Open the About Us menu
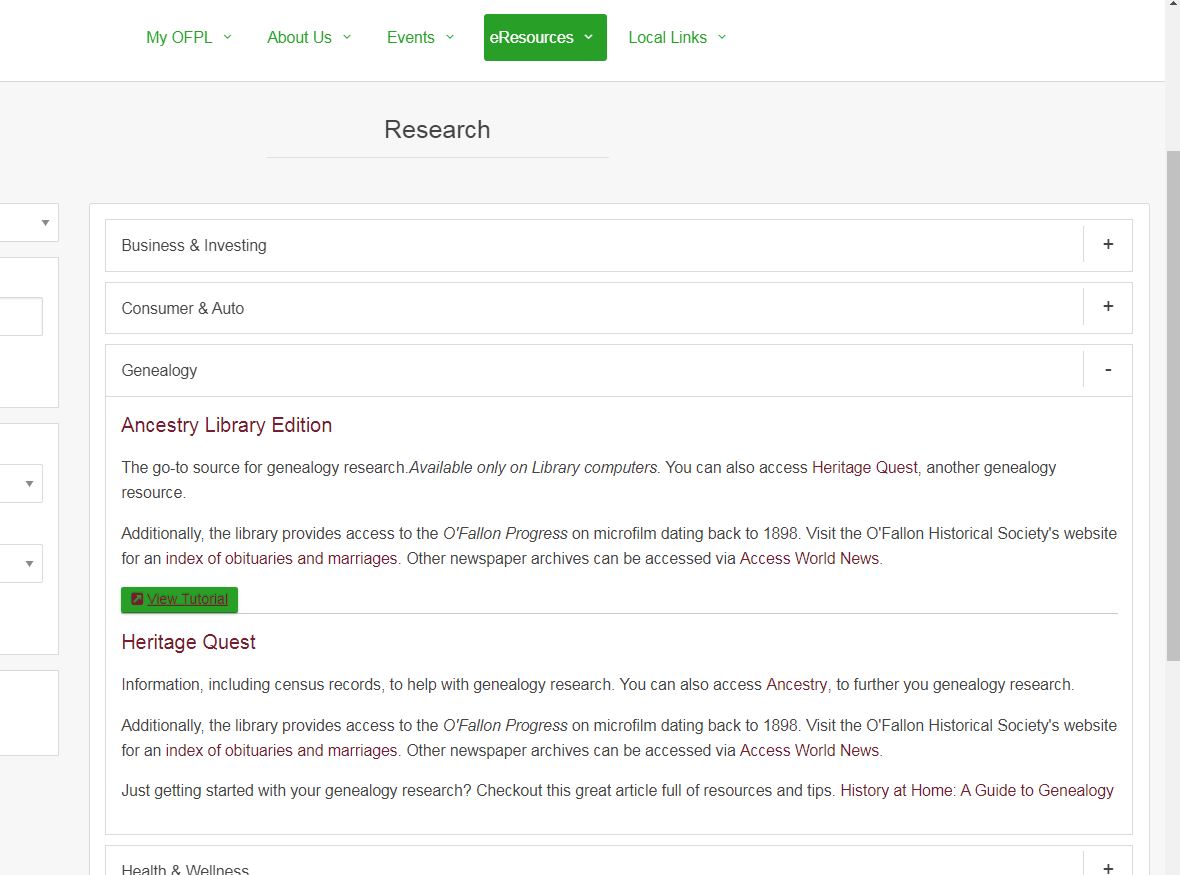This screenshot has height=875, width=1180. (308, 38)
